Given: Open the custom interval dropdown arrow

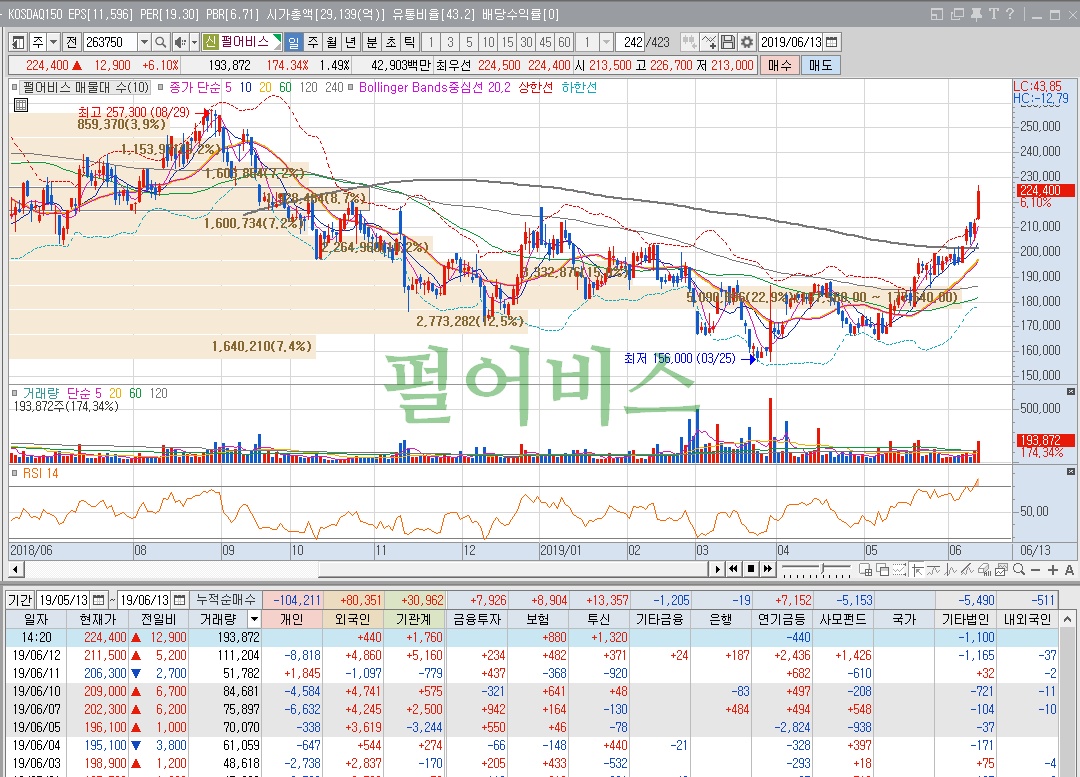Looking at the screenshot, I should click(x=606, y=42).
